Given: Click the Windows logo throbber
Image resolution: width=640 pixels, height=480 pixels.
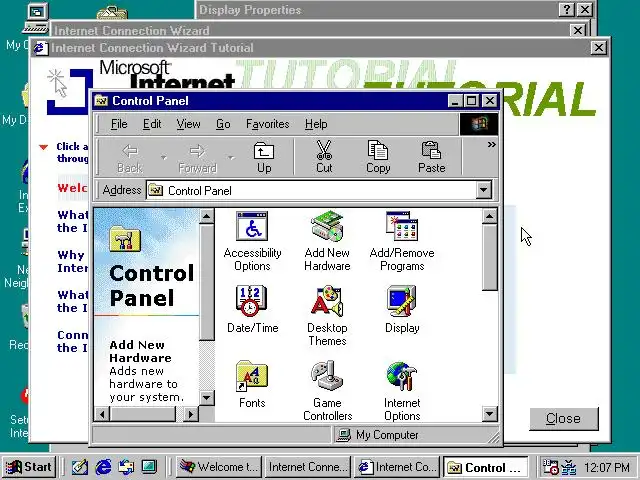Looking at the screenshot, I should pos(479,124).
